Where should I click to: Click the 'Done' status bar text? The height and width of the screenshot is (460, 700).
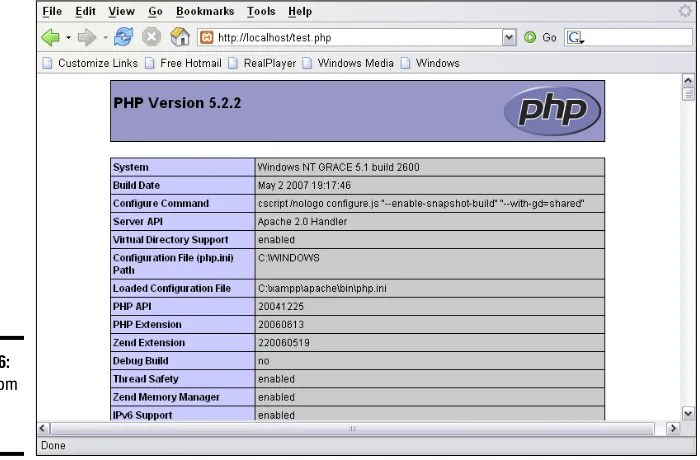pyautogui.click(x=53, y=446)
